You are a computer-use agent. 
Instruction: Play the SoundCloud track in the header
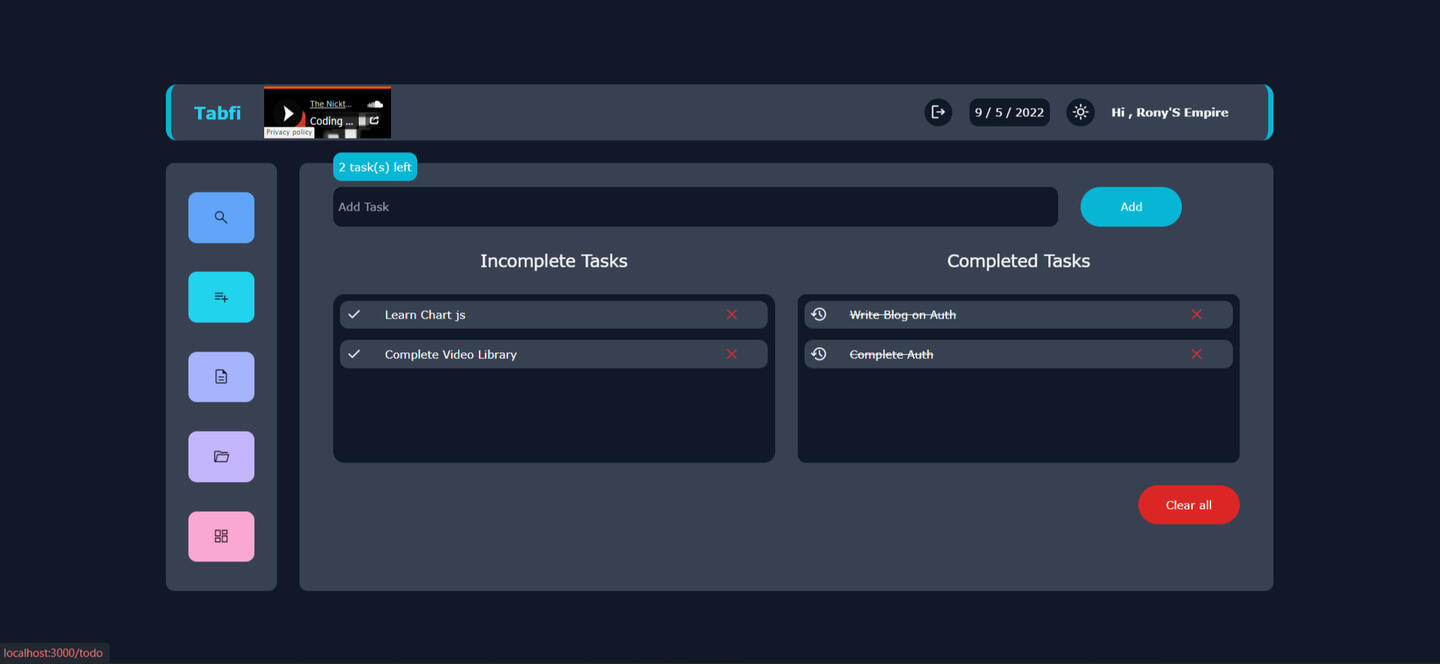click(288, 113)
